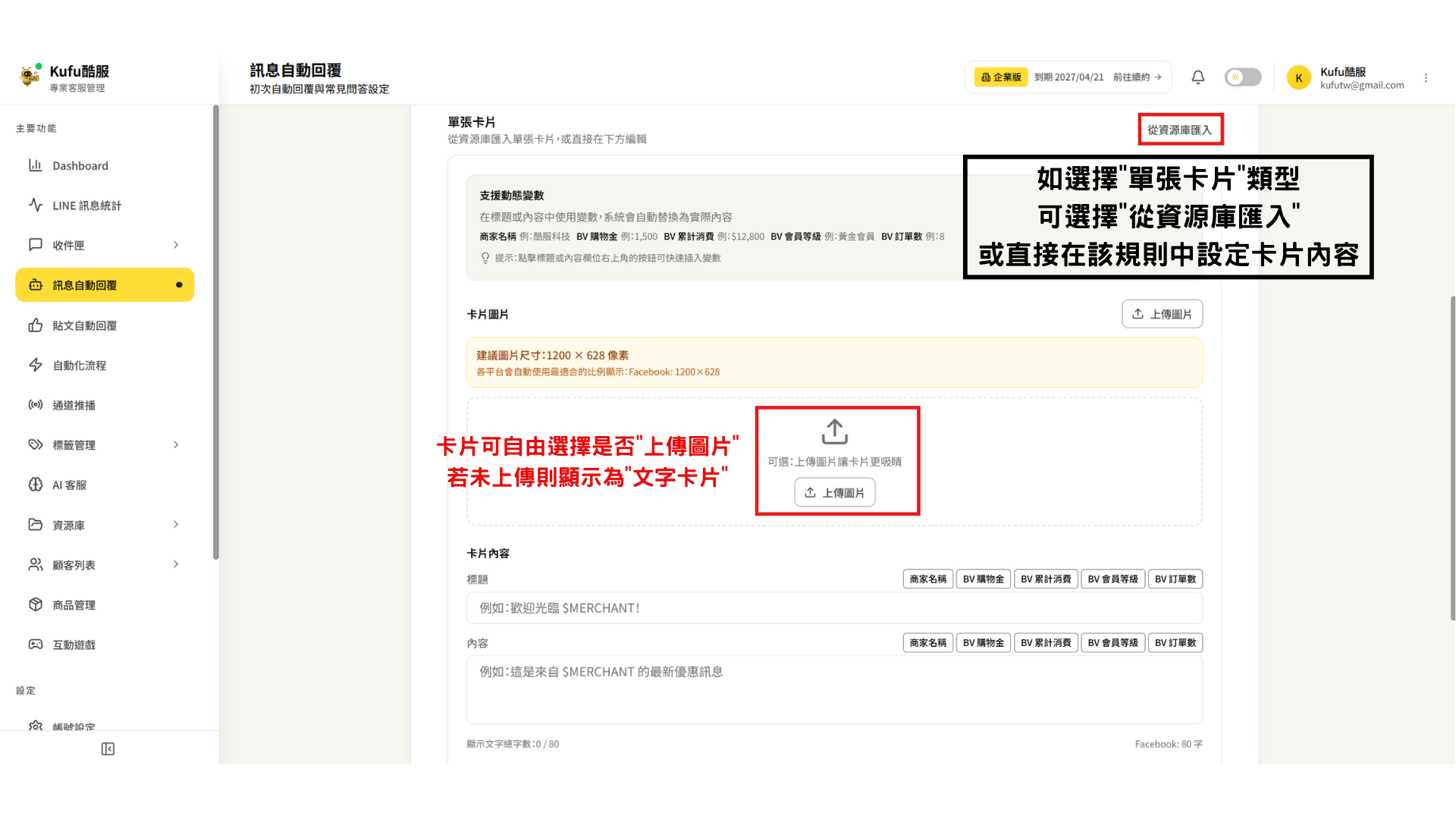Open 互動遊戲 menu item
Viewport: 1456px width, 819px height.
tap(105, 645)
